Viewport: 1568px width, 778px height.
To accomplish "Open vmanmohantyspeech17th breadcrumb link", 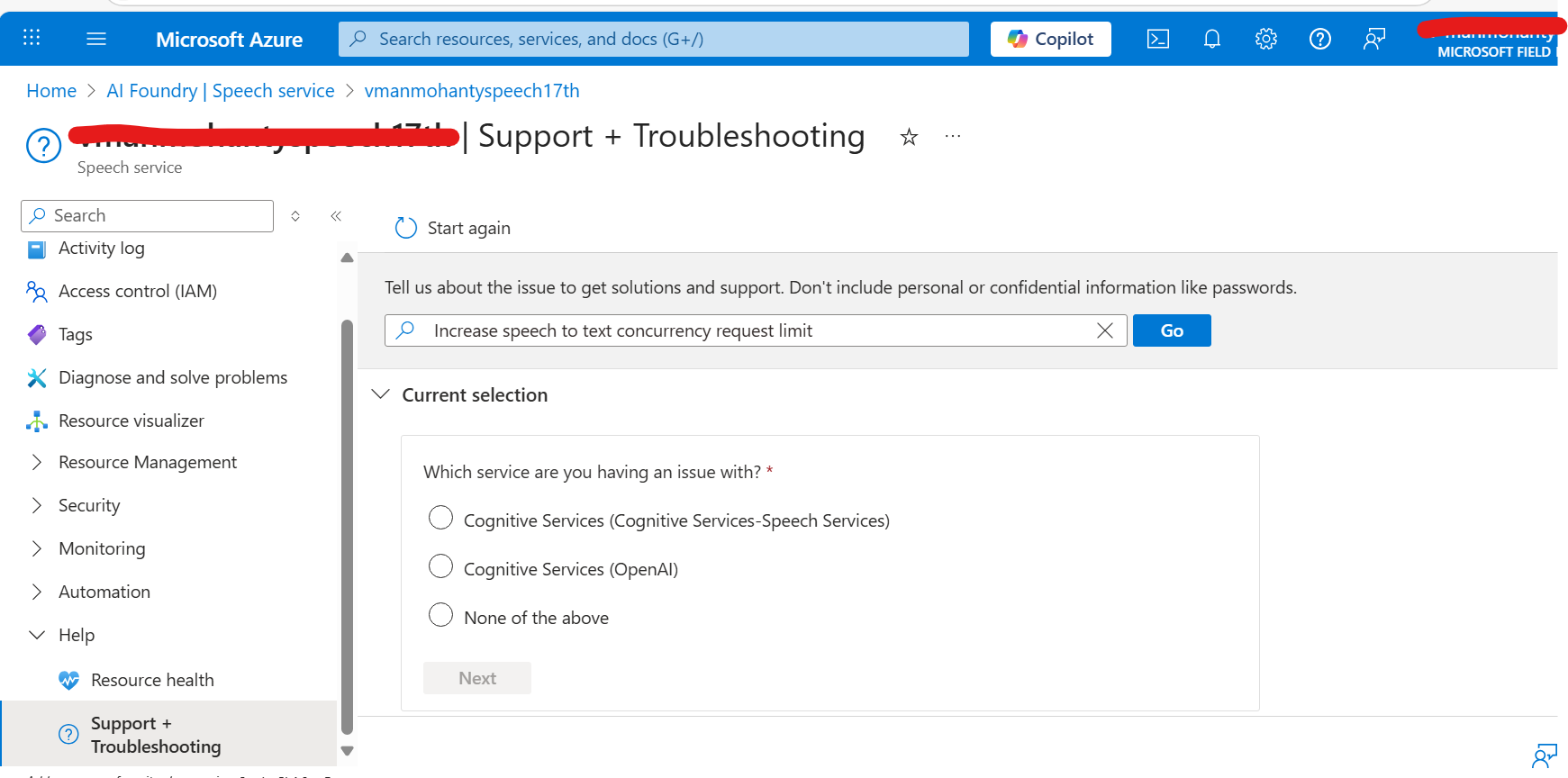I will click(472, 91).
